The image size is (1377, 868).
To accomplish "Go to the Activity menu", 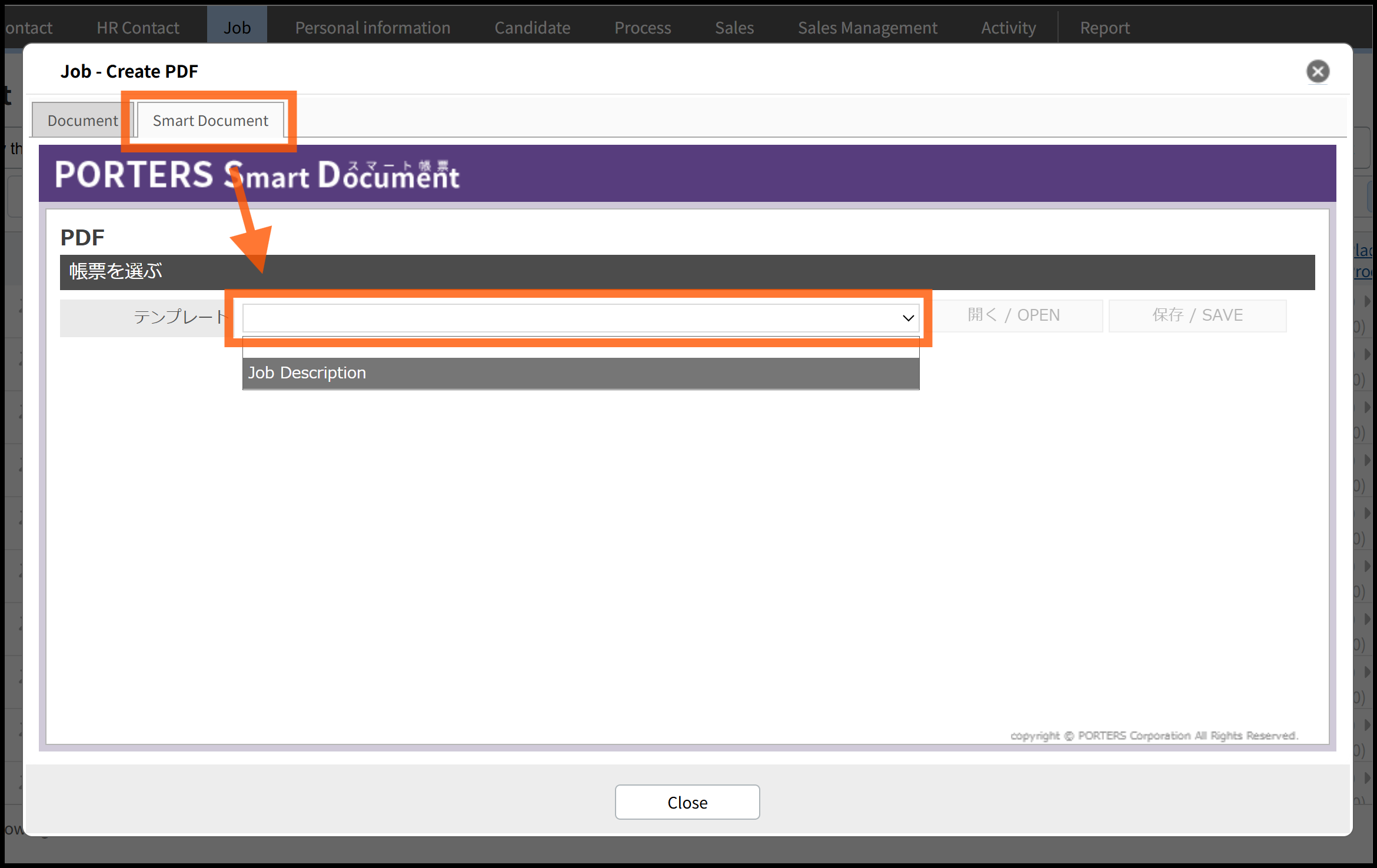I will point(1008,28).
